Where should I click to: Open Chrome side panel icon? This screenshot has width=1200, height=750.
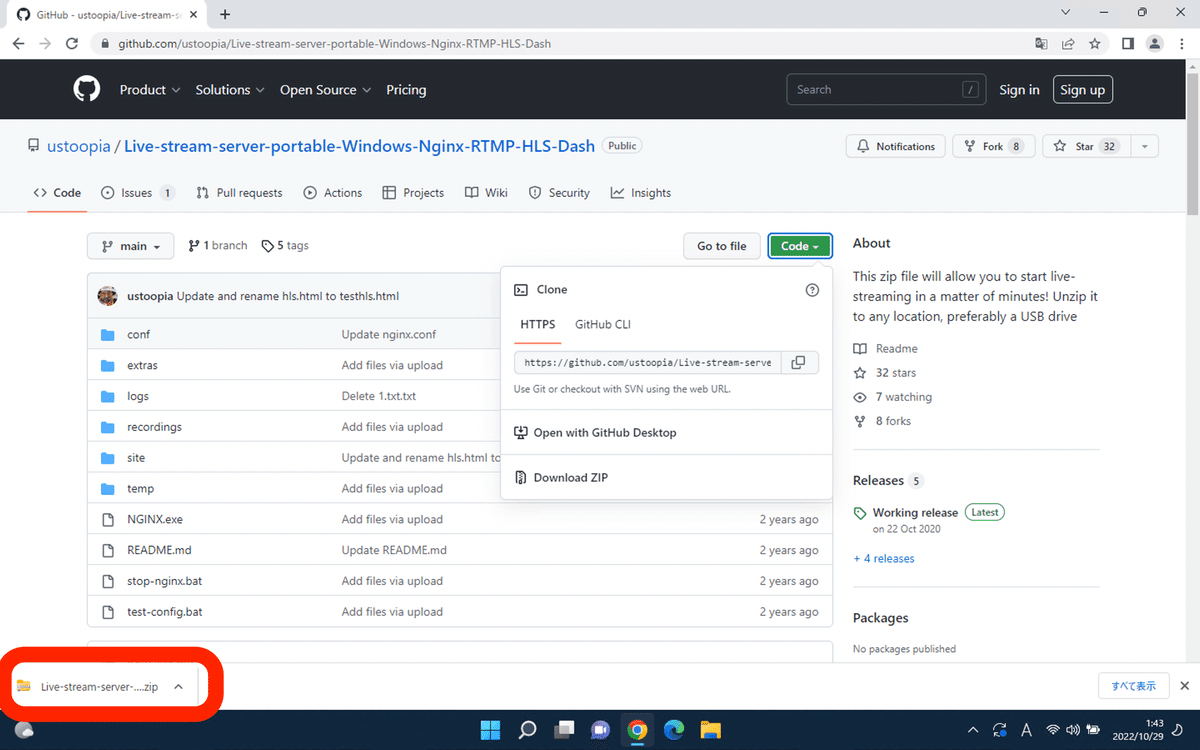[x=1128, y=44]
